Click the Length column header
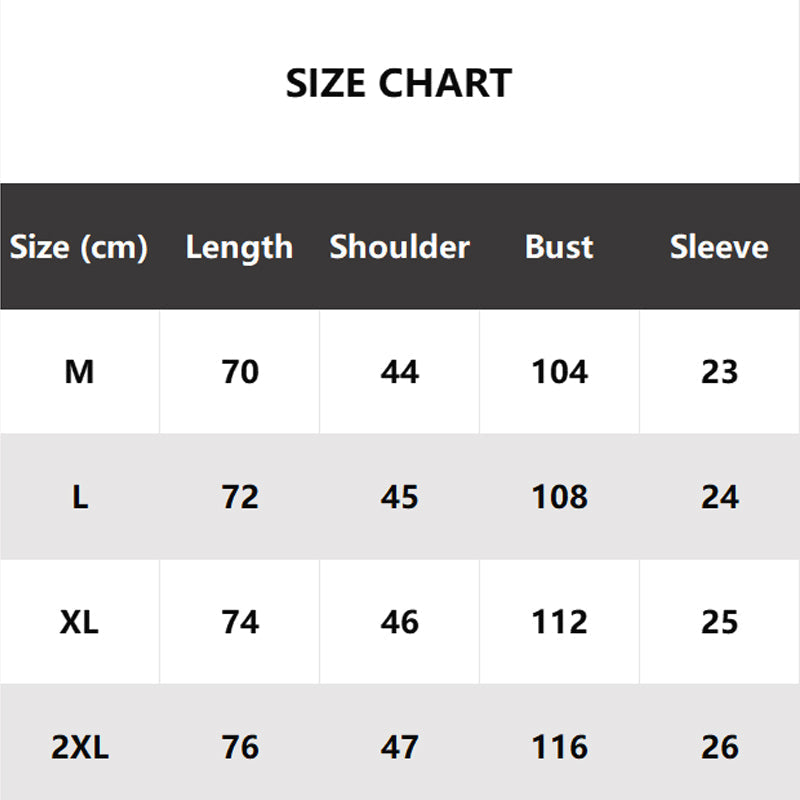 239,247
